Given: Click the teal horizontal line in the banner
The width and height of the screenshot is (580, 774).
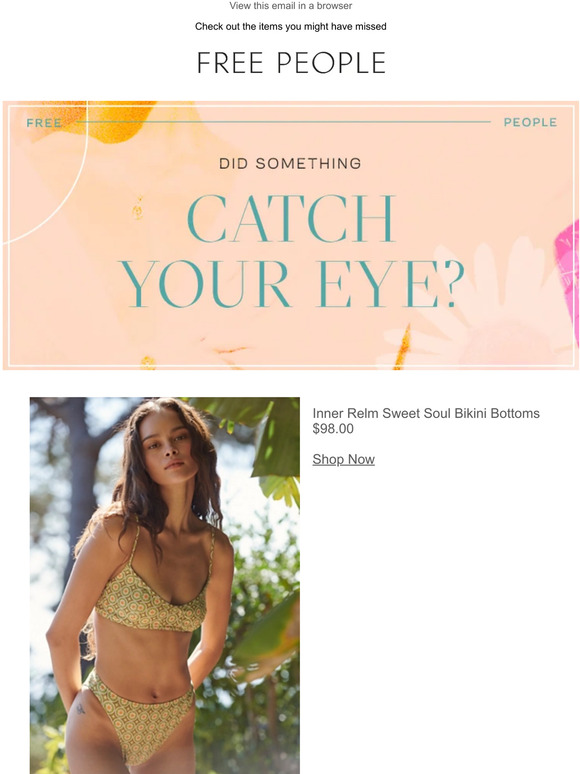Looking at the screenshot, I should (283, 121).
